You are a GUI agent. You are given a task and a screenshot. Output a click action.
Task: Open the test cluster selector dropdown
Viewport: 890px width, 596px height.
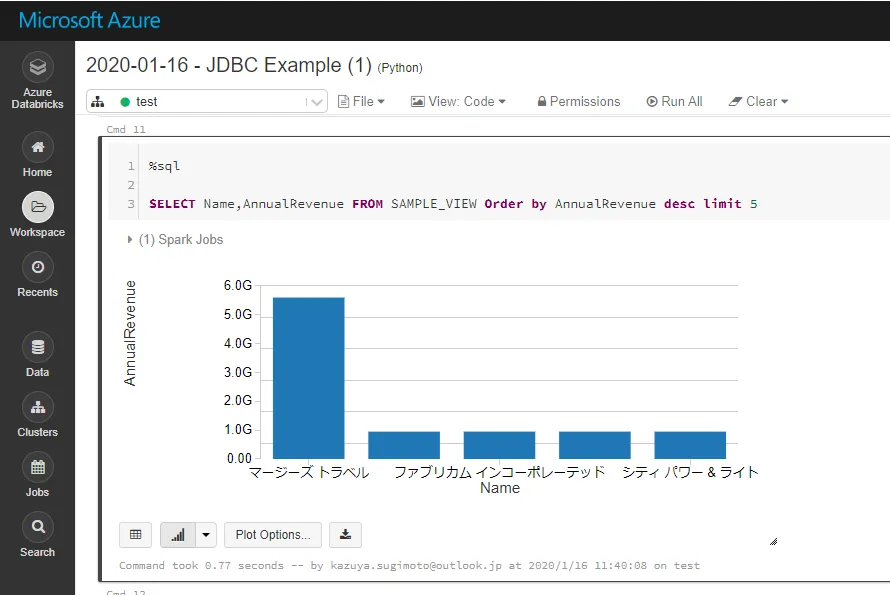(311, 101)
